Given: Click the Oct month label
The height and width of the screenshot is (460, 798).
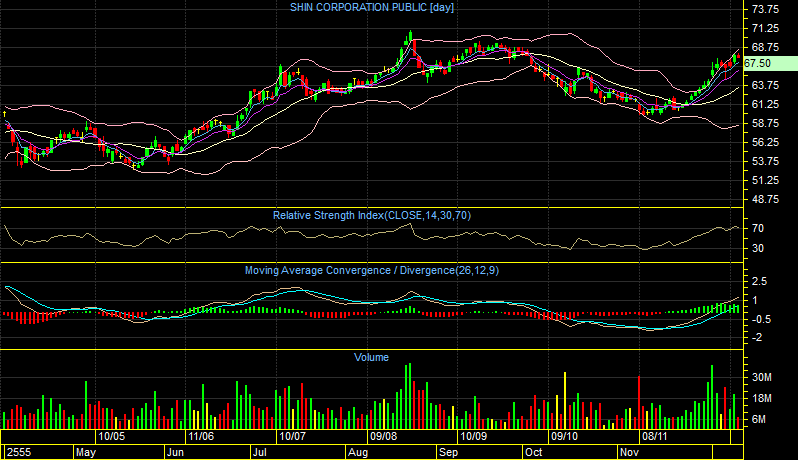Looking at the screenshot, I should (533, 452).
